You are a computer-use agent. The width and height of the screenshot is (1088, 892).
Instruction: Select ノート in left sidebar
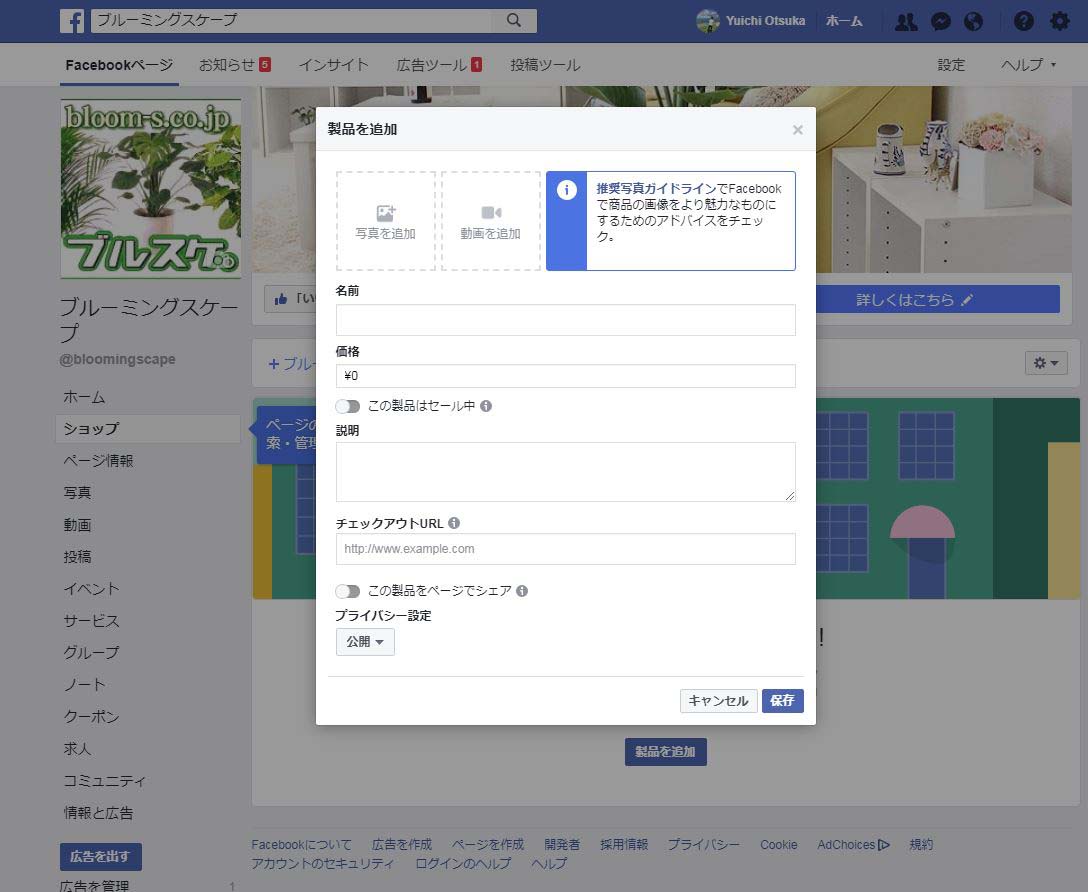click(84, 685)
